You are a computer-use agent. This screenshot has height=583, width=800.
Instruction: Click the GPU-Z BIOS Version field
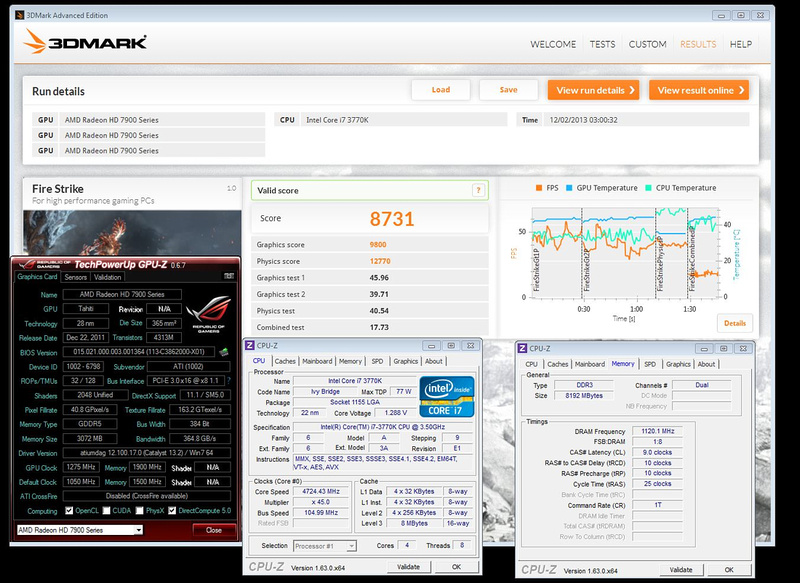coord(139,352)
